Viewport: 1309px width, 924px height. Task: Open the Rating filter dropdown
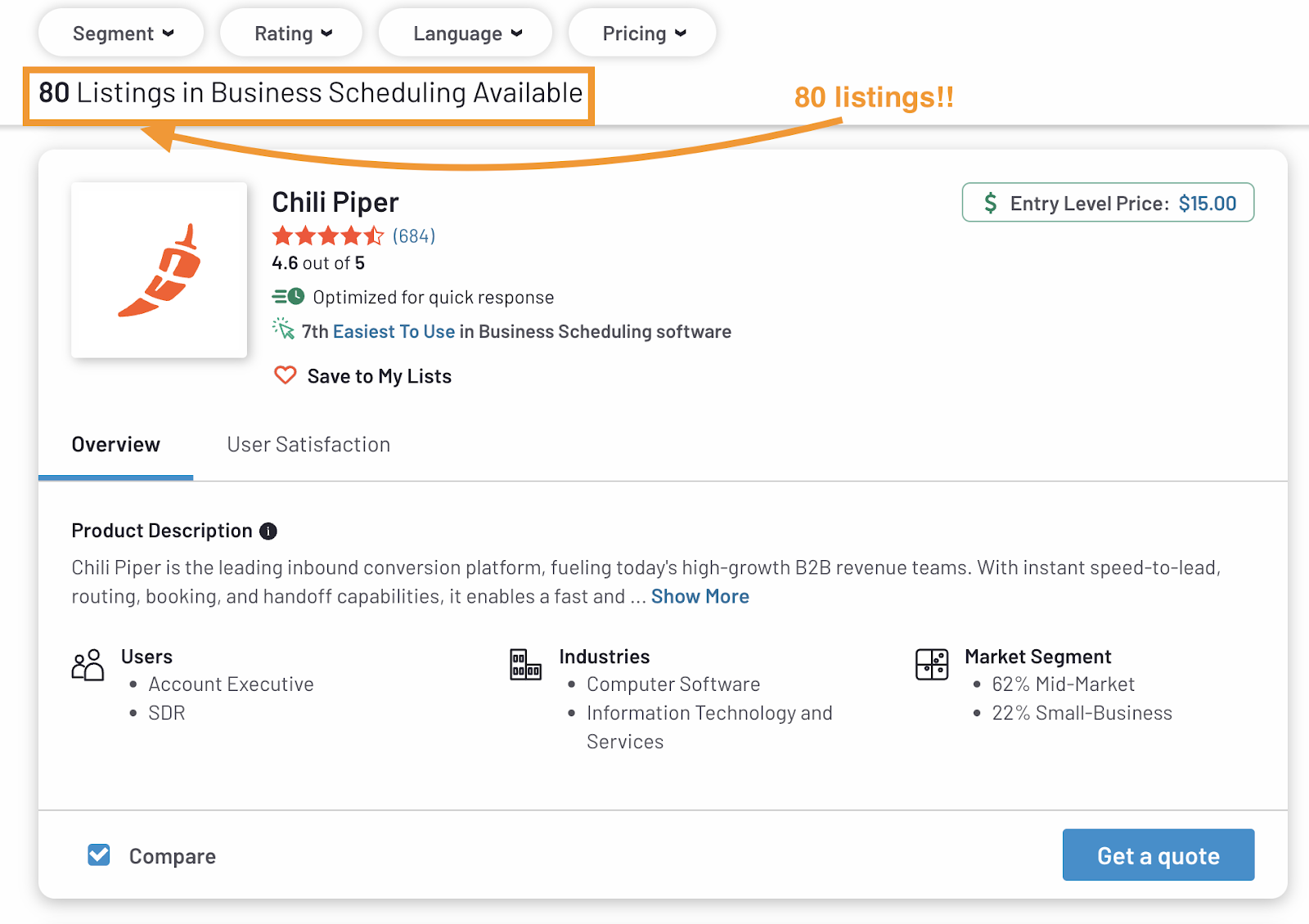[x=292, y=34]
